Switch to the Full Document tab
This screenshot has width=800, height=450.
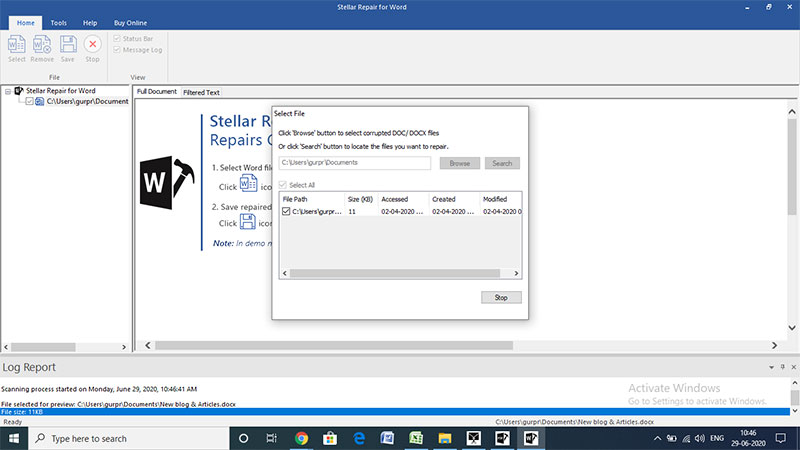pos(157,92)
